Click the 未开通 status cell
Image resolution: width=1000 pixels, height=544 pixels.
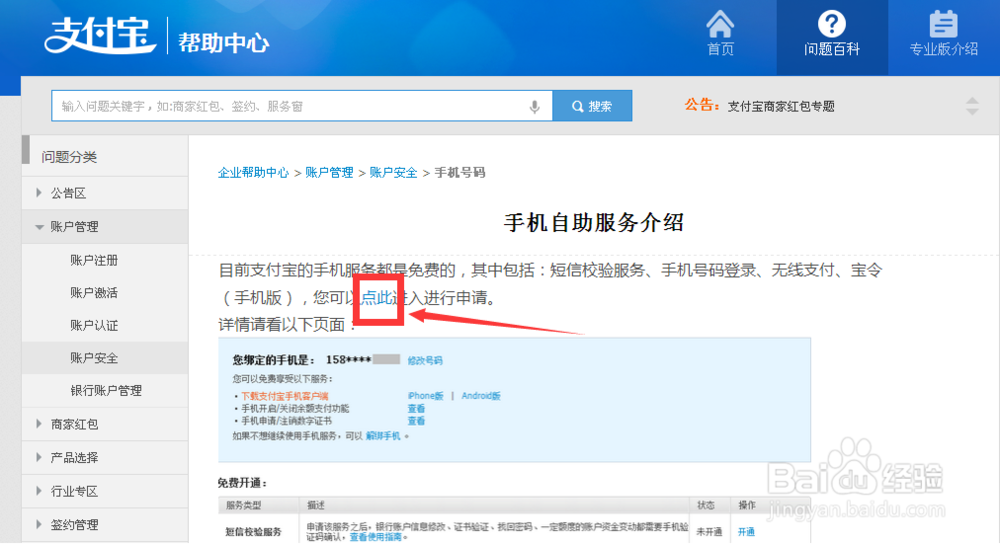point(709,532)
